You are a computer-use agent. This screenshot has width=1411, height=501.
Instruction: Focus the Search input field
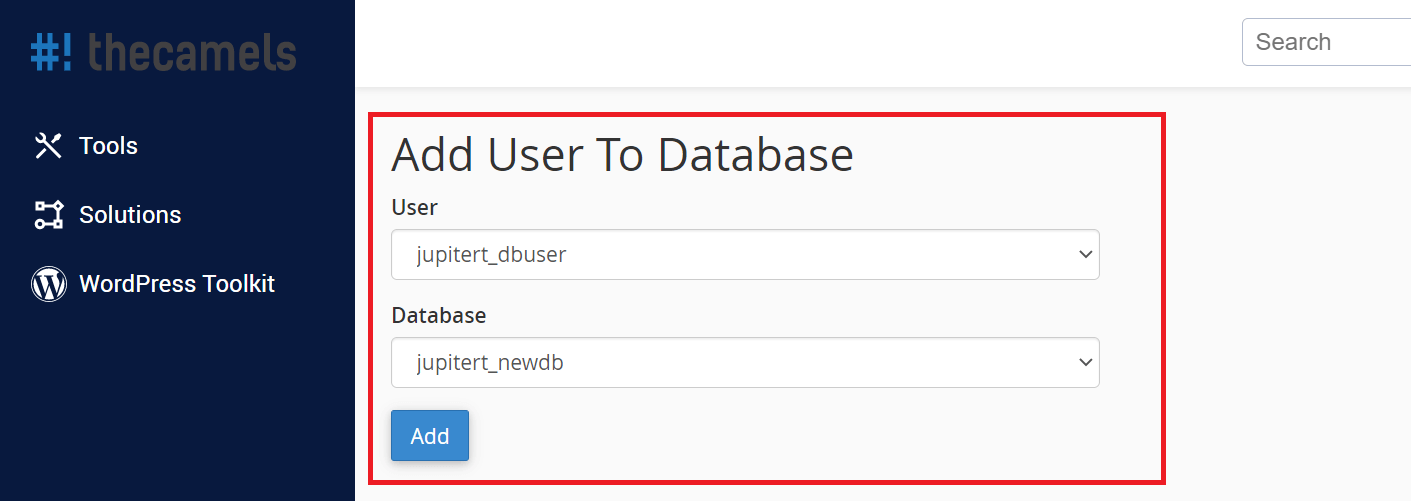tap(1326, 42)
